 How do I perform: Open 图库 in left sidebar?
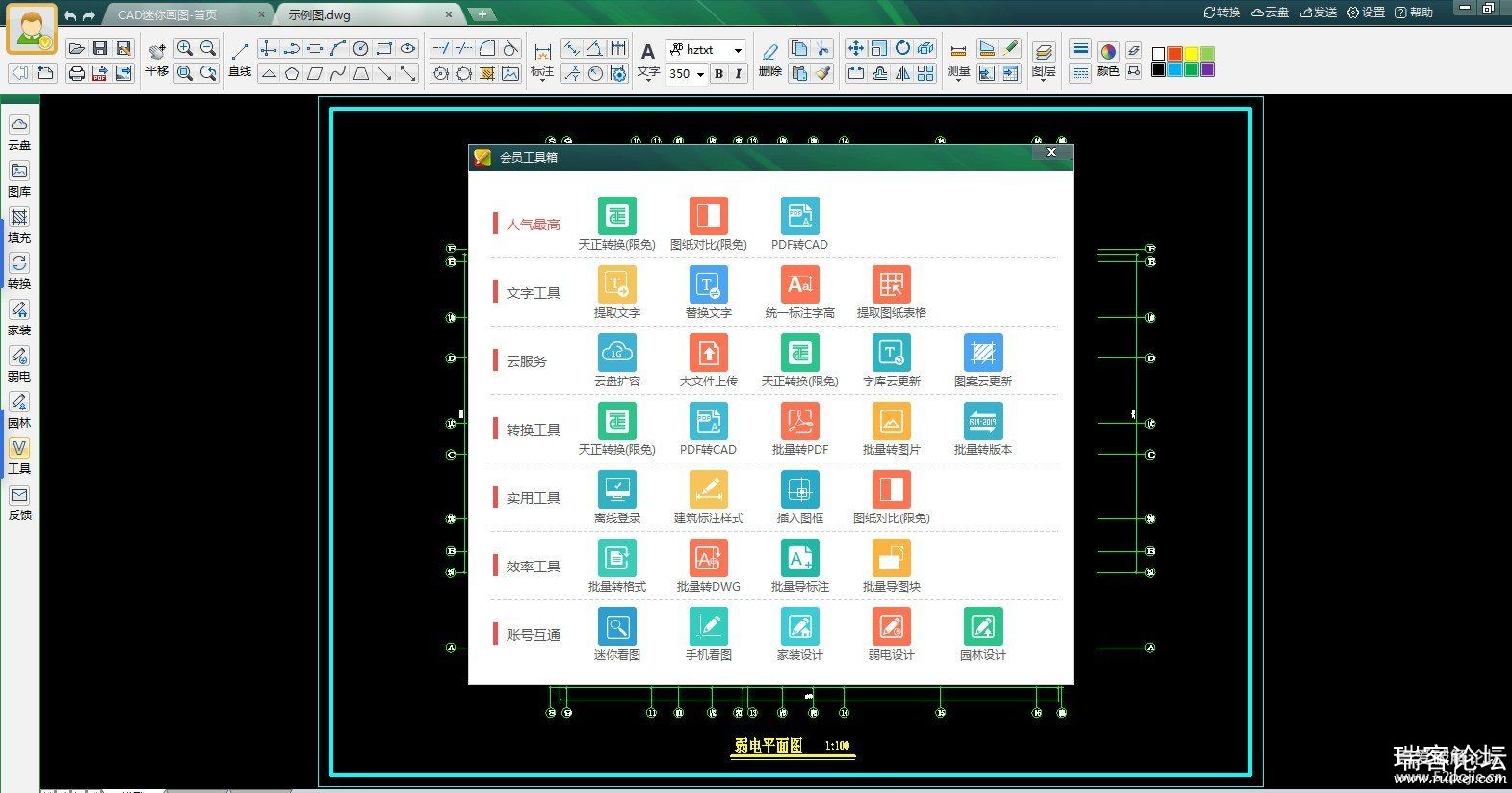point(19,179)
